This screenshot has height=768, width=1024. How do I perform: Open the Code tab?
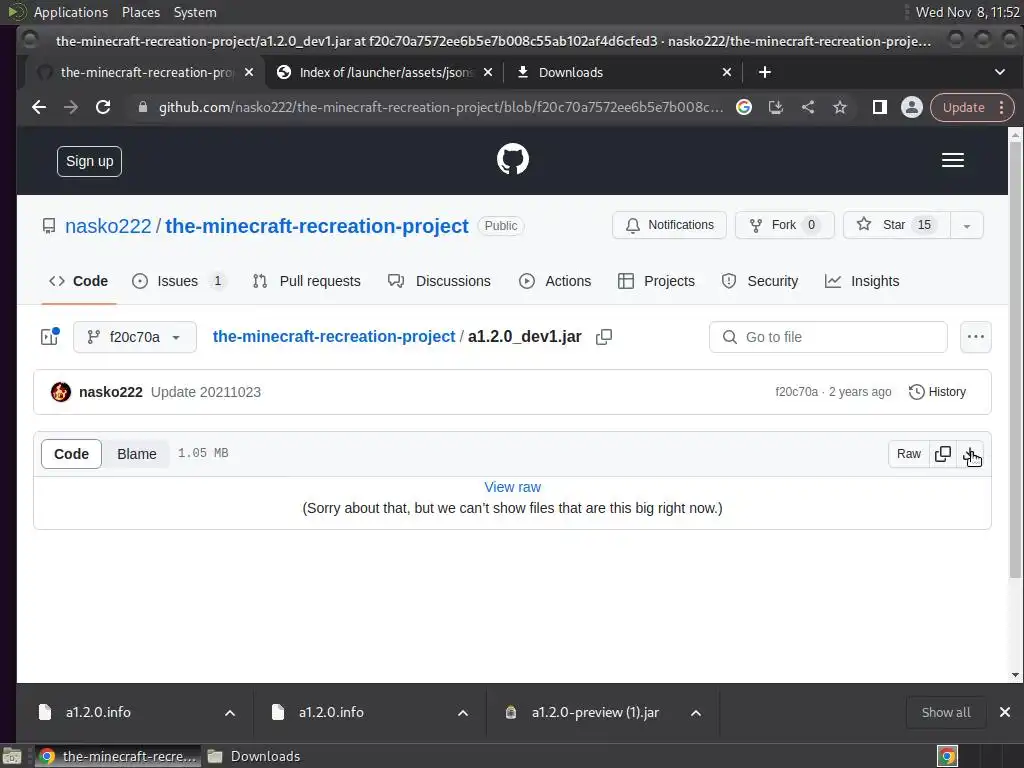(78, 281)
